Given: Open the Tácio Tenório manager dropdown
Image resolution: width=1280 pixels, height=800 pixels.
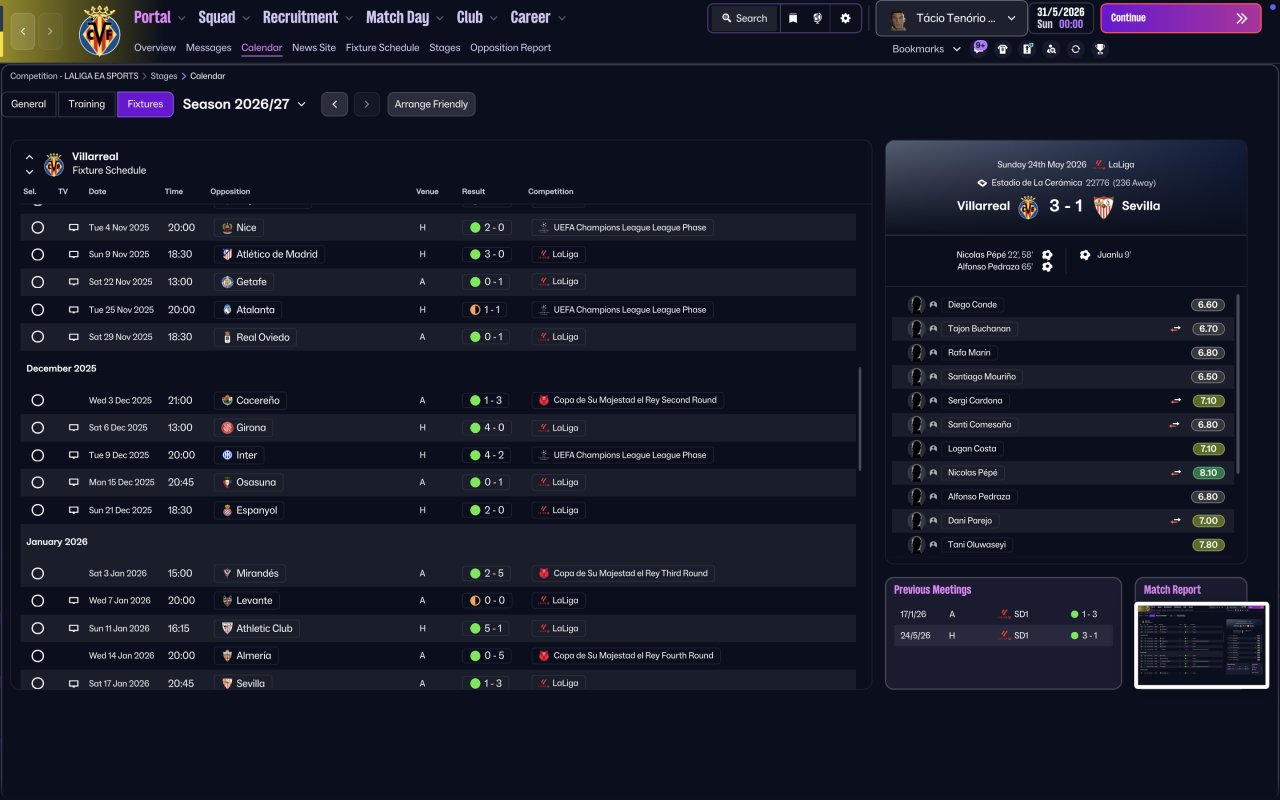Looking at the screenshot, I should pos(951,18).
